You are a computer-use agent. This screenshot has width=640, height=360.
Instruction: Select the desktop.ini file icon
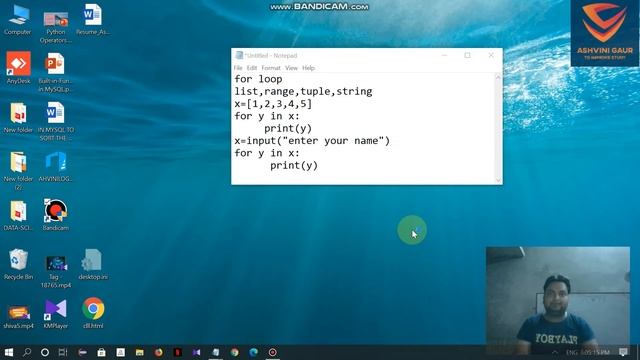[93, 264]
